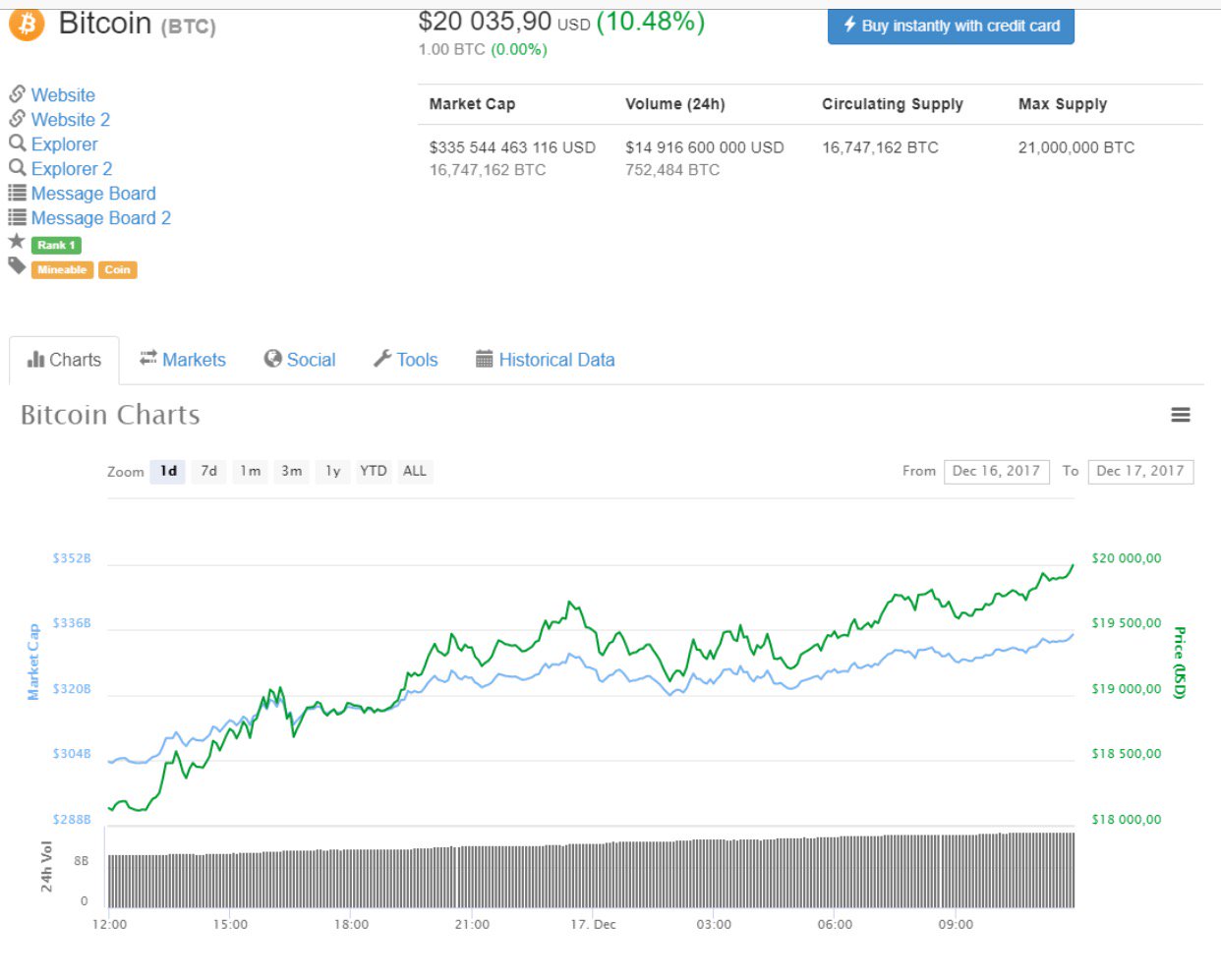The height and width of the screenshot is (980, 1221).
Task: Click the orange Bitcoin logo icon
Action: pos(27,25)
